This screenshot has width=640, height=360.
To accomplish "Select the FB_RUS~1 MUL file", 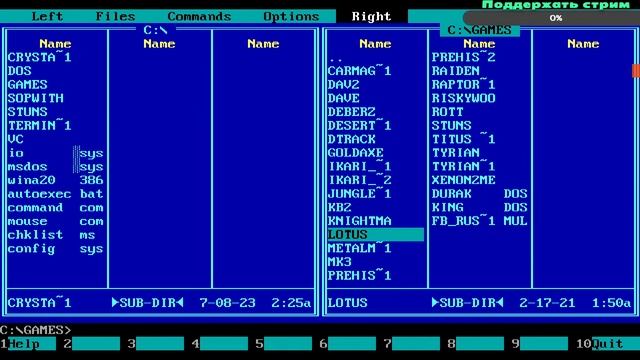I will (480, 221).
